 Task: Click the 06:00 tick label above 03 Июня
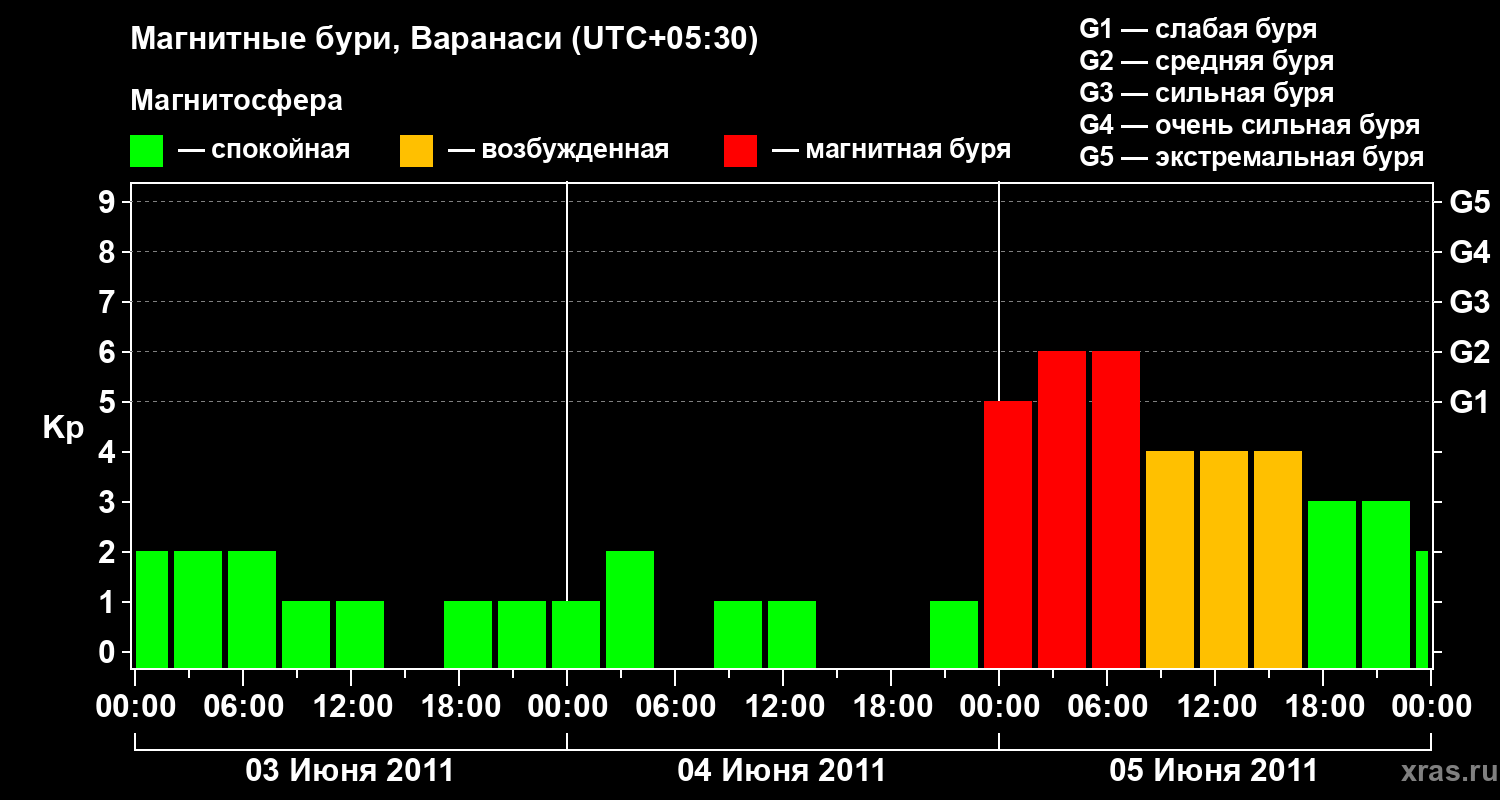click(243, 707)
